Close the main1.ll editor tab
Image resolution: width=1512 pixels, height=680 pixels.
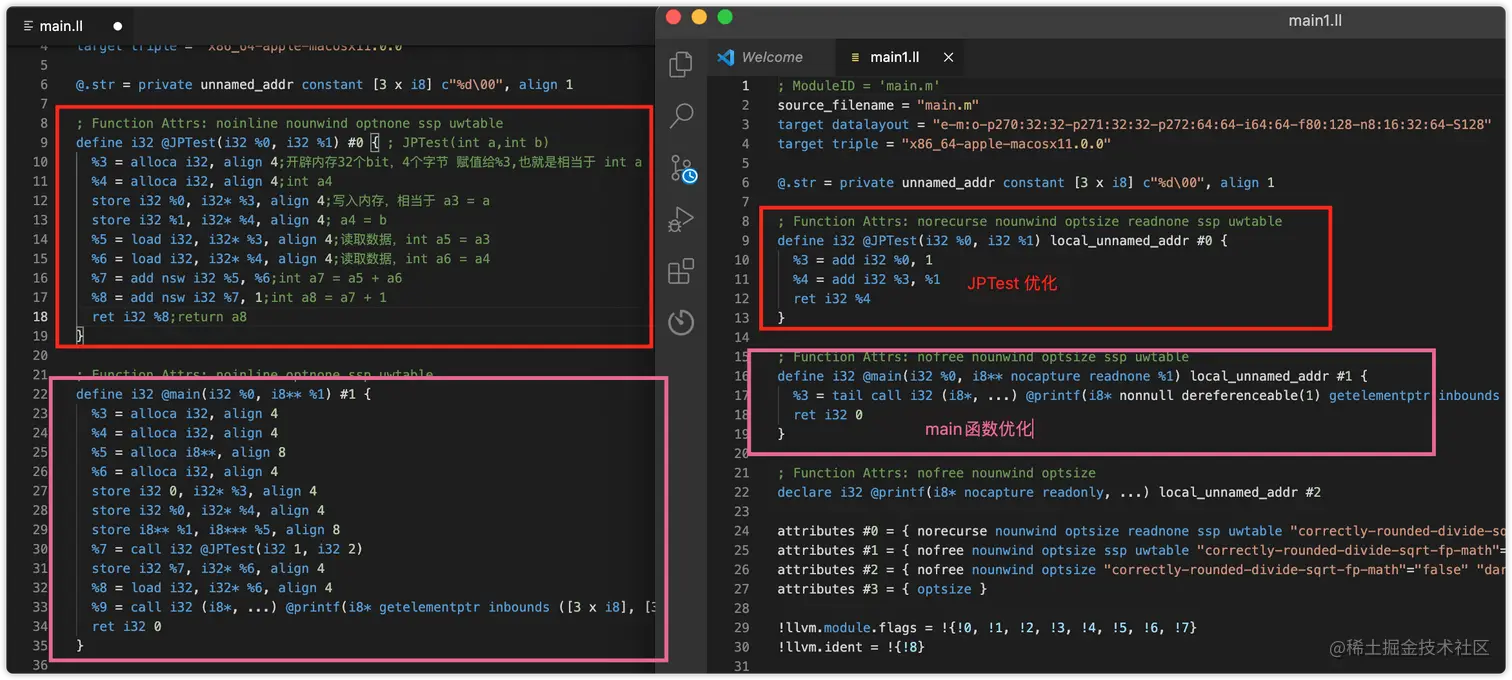[948, 57]
